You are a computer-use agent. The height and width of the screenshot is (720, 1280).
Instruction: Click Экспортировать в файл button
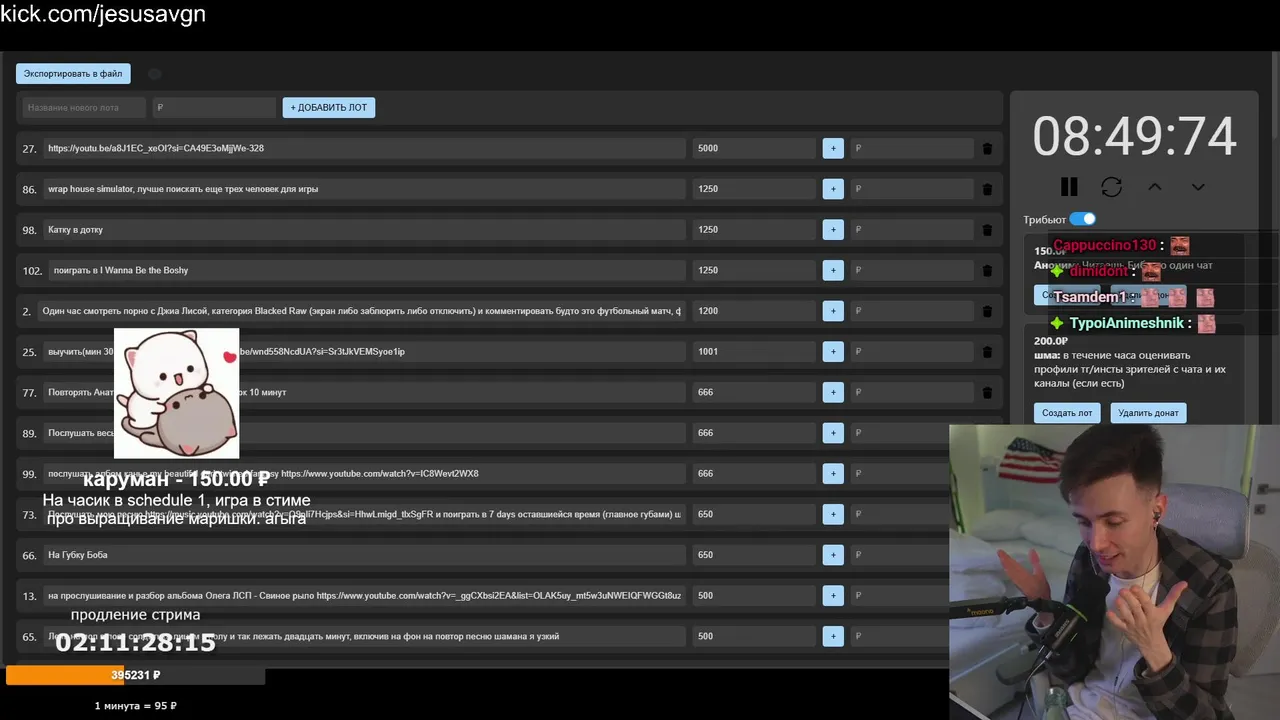pos(73,73)
